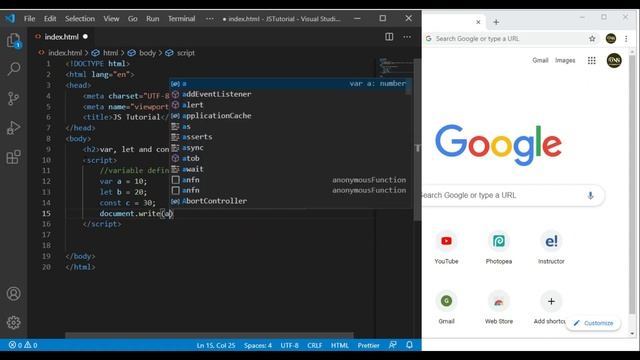Screen dimensions: 640x360
Task: Open the Images link on the Google page
Action: (565, 60)
